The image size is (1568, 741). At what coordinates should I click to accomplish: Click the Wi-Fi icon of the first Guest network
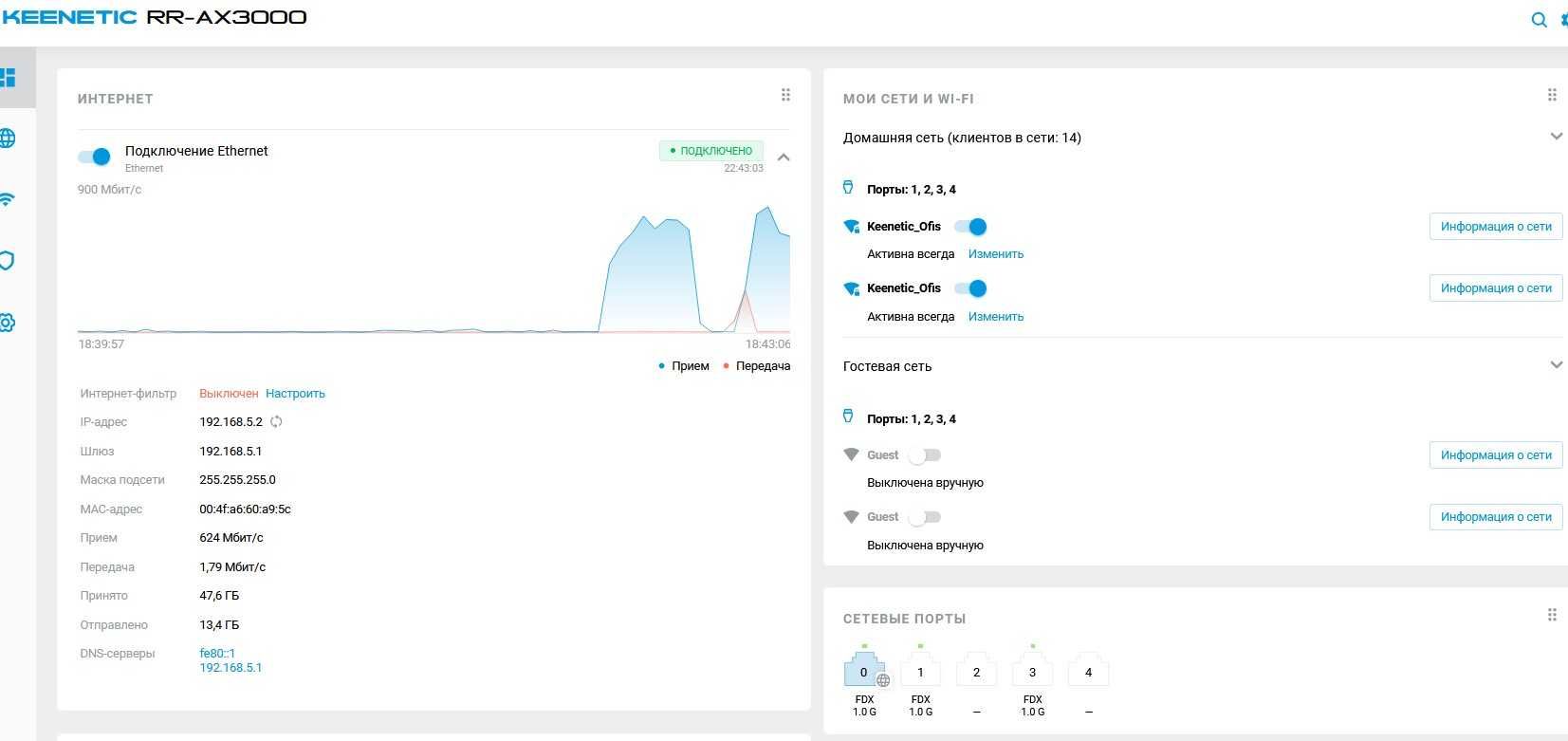[x=851, y=455]
